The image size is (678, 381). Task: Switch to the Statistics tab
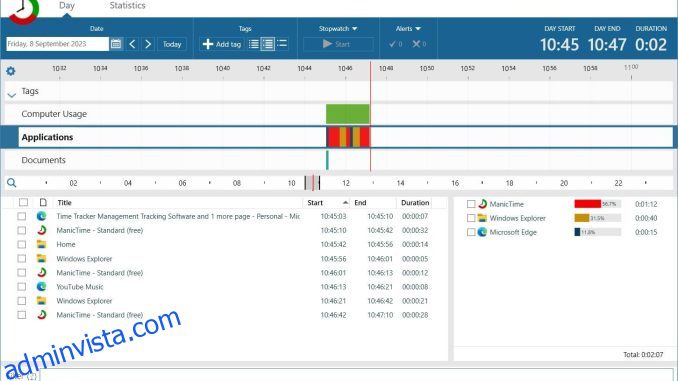click(x=127, y=6)
